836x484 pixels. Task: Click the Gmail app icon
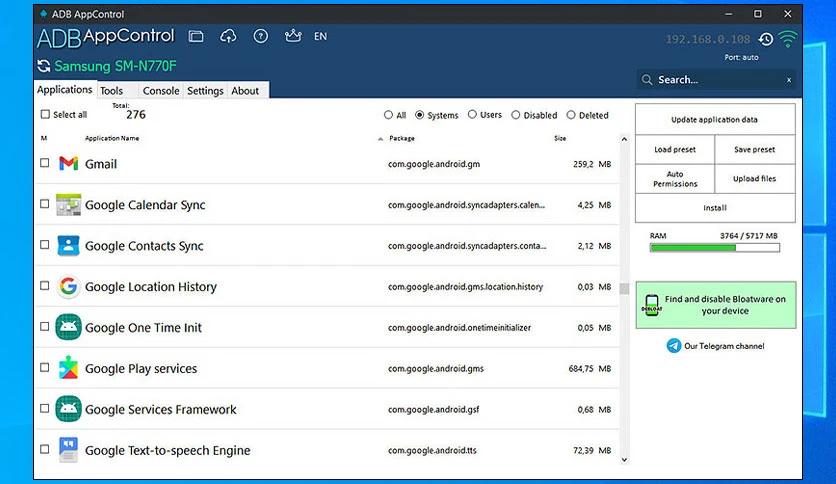pyautogui.click(x=68, y=164)
